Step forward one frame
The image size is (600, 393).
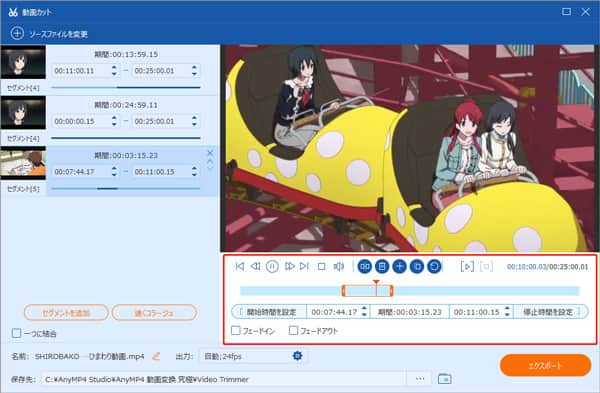pyautogui.click(x=290, y=266)
